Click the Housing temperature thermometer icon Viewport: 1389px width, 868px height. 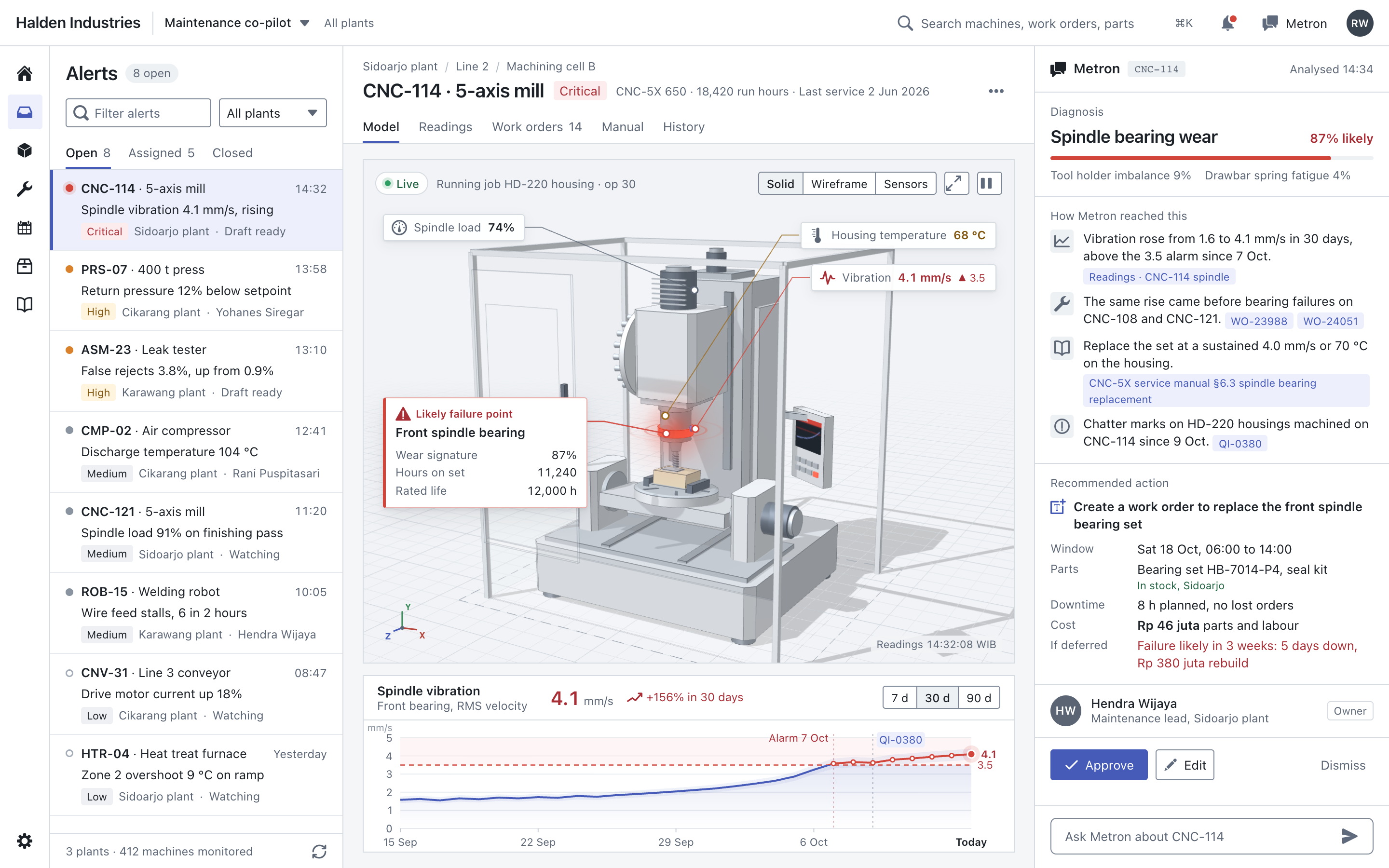point(817,235)
